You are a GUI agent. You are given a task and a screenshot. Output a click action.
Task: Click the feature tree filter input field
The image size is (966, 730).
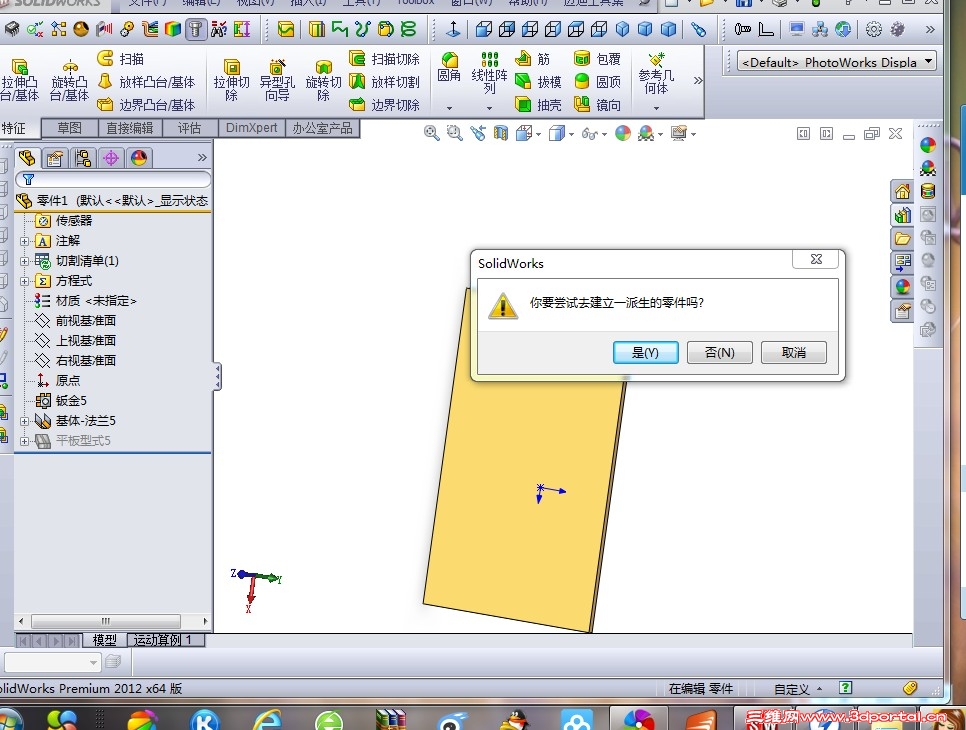click(113, 179)
